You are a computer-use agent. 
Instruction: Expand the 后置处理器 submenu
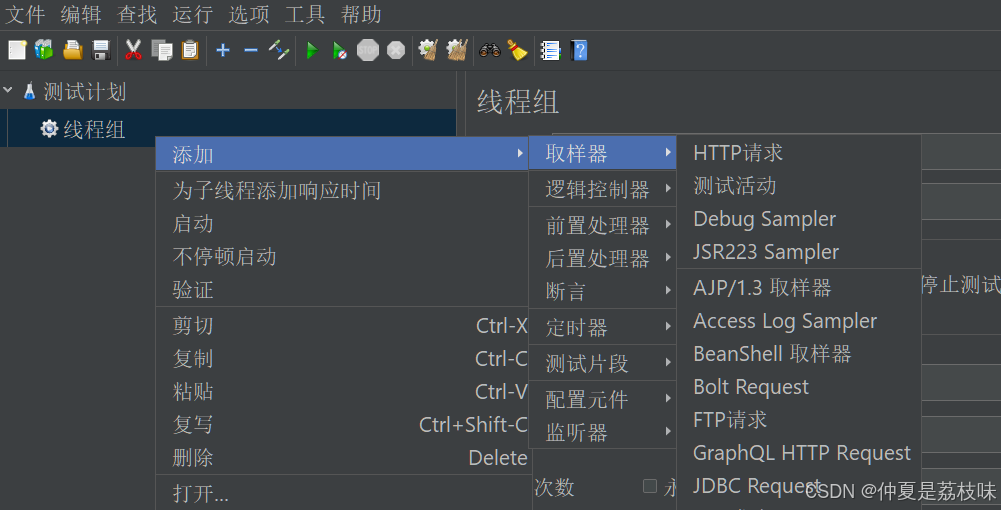[x=603, y=259]
